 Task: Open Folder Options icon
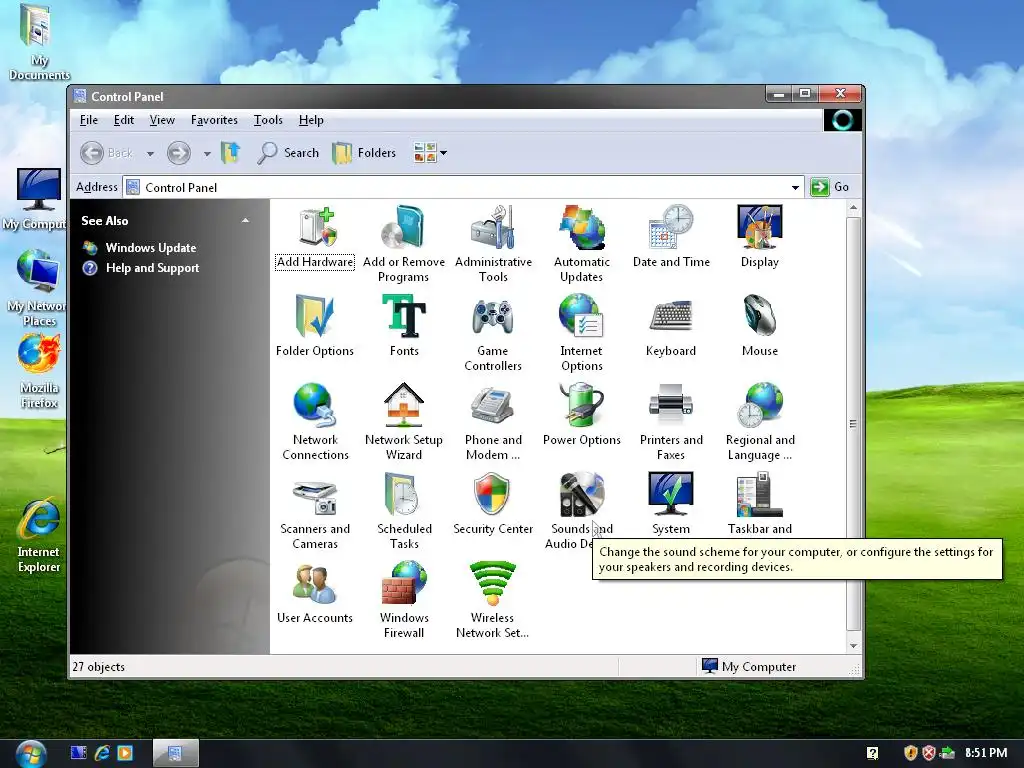pyautogui.click(x=315, y=327)
